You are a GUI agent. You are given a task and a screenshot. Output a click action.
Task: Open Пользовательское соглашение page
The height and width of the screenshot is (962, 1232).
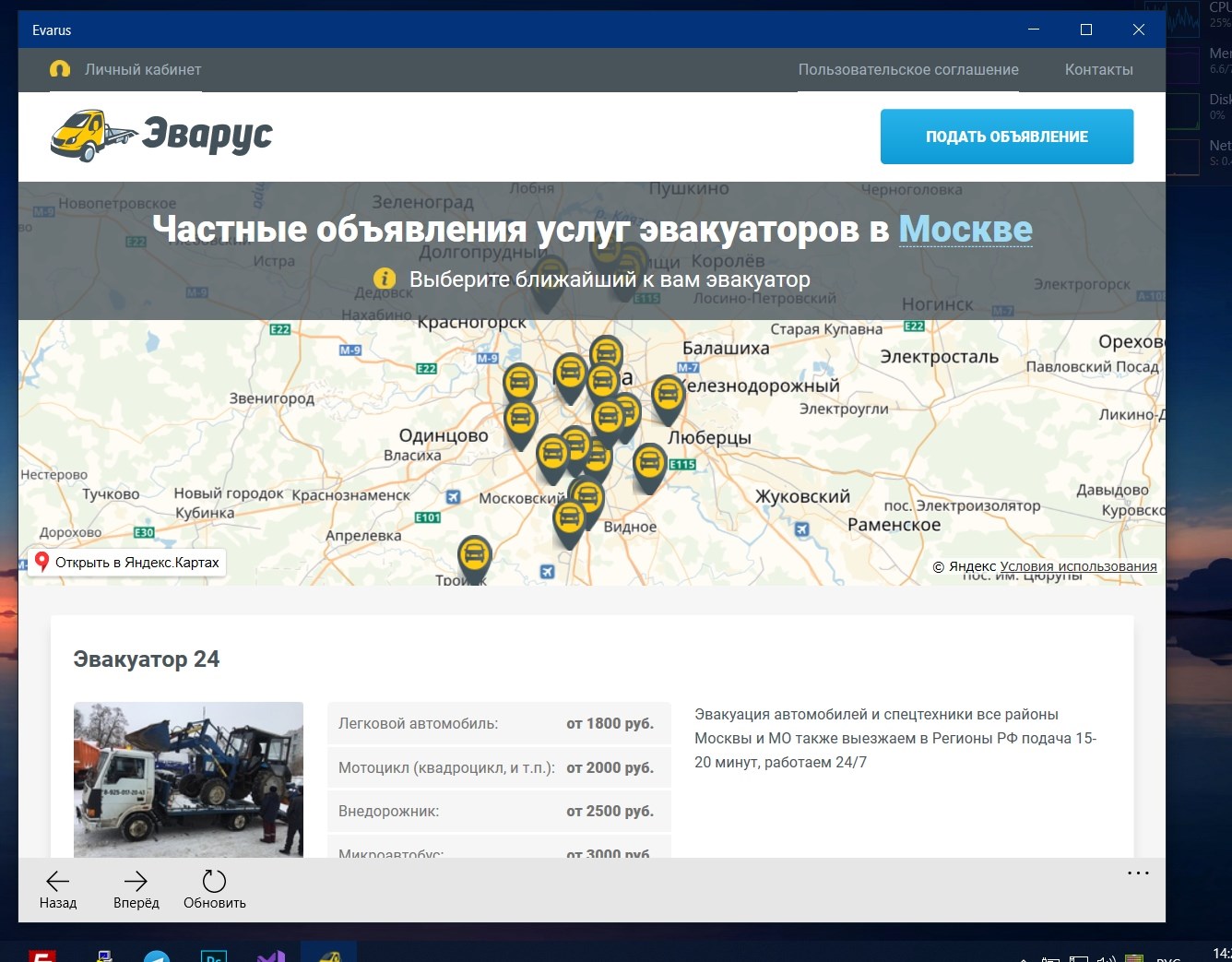click(x=908, y=69)
